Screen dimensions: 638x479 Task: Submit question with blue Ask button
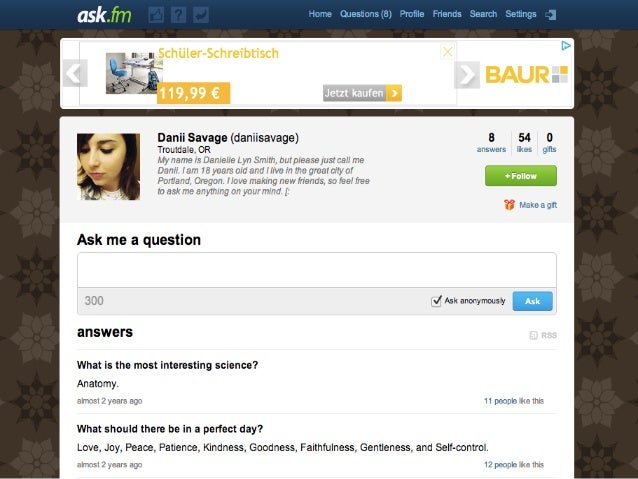click(532, 301)
